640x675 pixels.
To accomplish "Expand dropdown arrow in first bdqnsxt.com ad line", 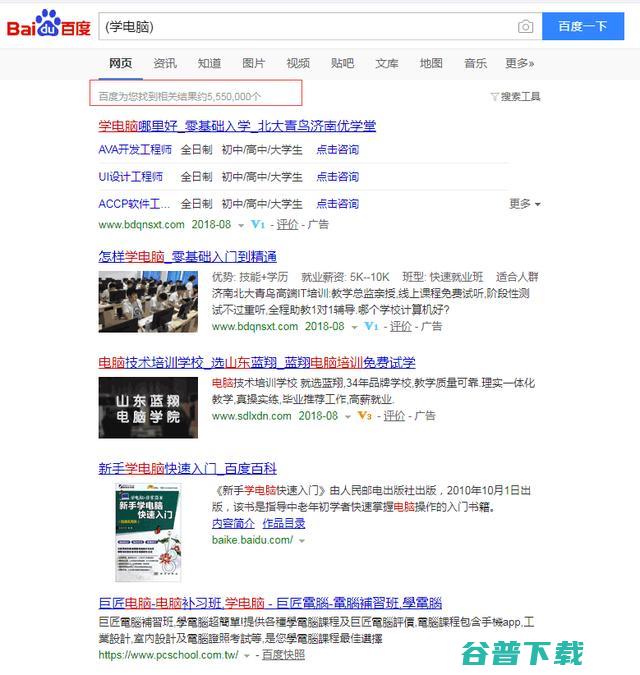I will tap(241, 225).
